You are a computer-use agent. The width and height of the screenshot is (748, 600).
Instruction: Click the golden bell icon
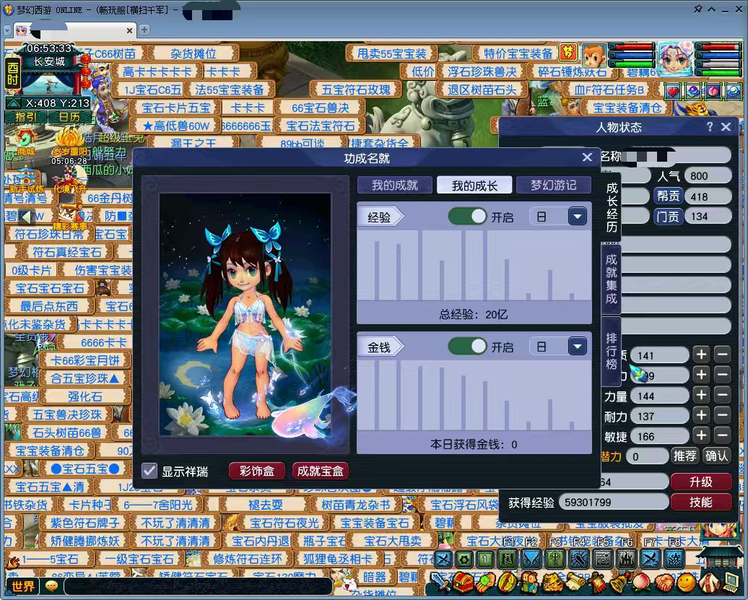pyautogui.click(x=619, y=582)
